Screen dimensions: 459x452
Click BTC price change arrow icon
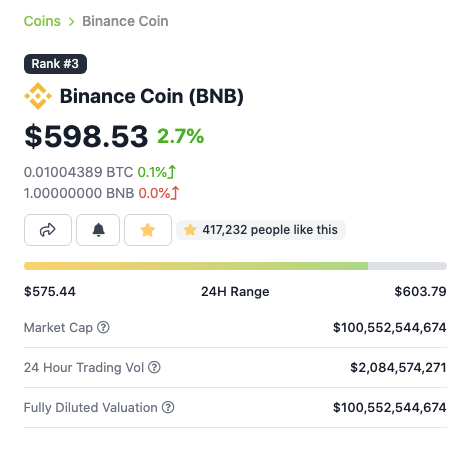click(x=172, y=172)
